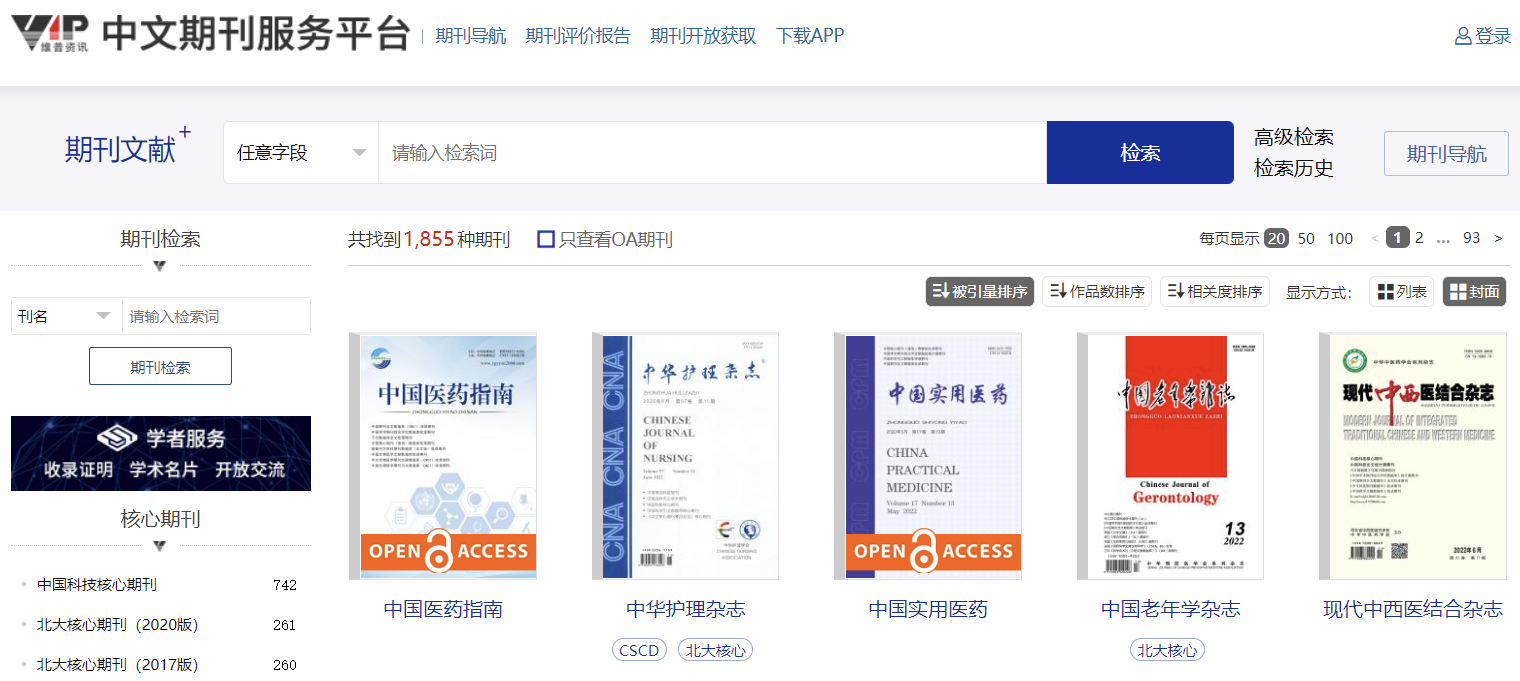Enable 只查看OA期刊 checkbox
1520x681 pixels.
[546, 239]
